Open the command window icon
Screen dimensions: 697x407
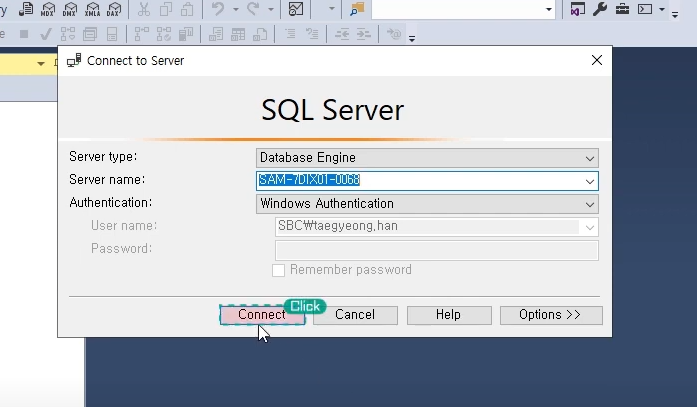pos(645,9)
